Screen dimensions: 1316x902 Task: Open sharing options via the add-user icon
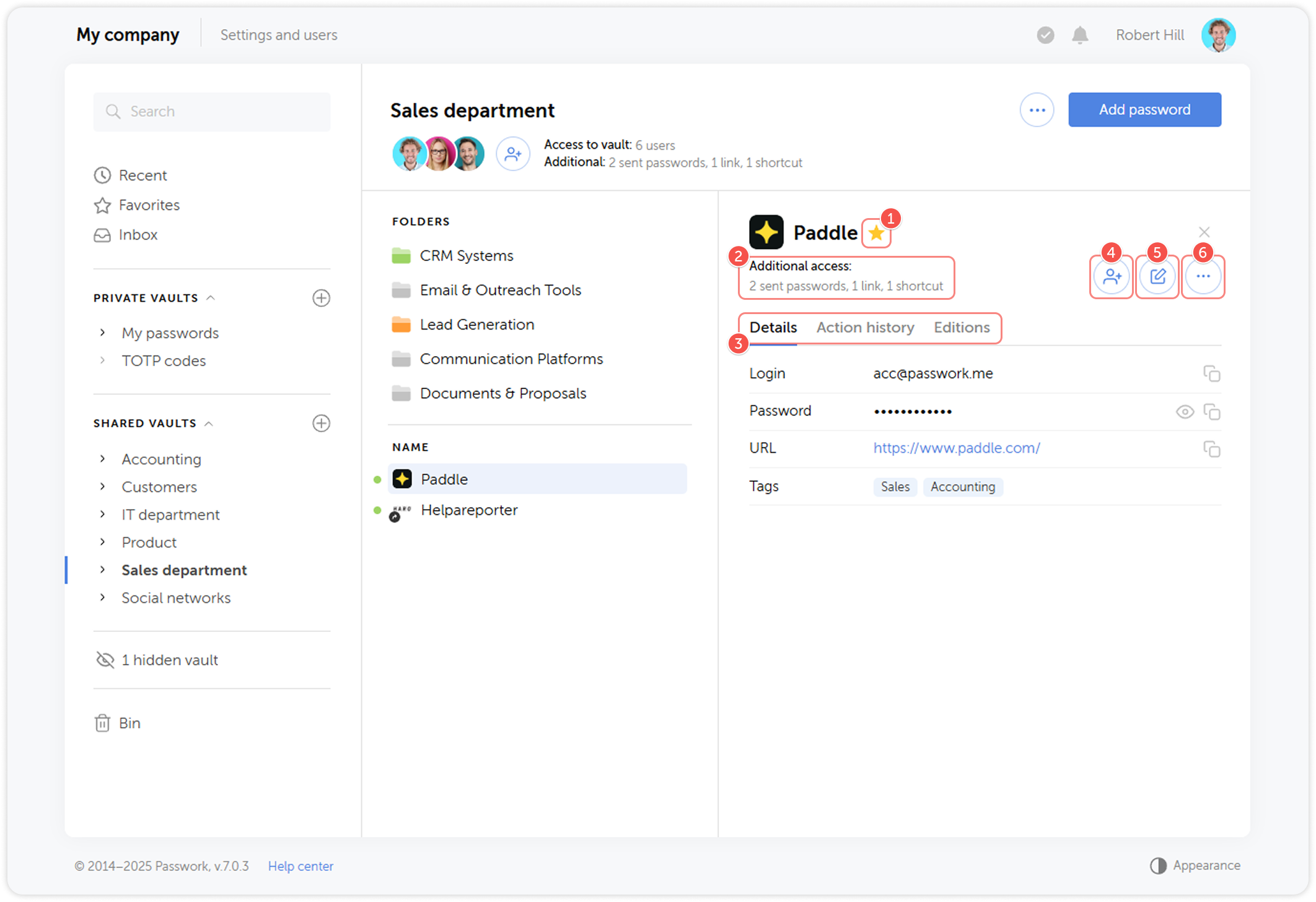(1111, 276)
